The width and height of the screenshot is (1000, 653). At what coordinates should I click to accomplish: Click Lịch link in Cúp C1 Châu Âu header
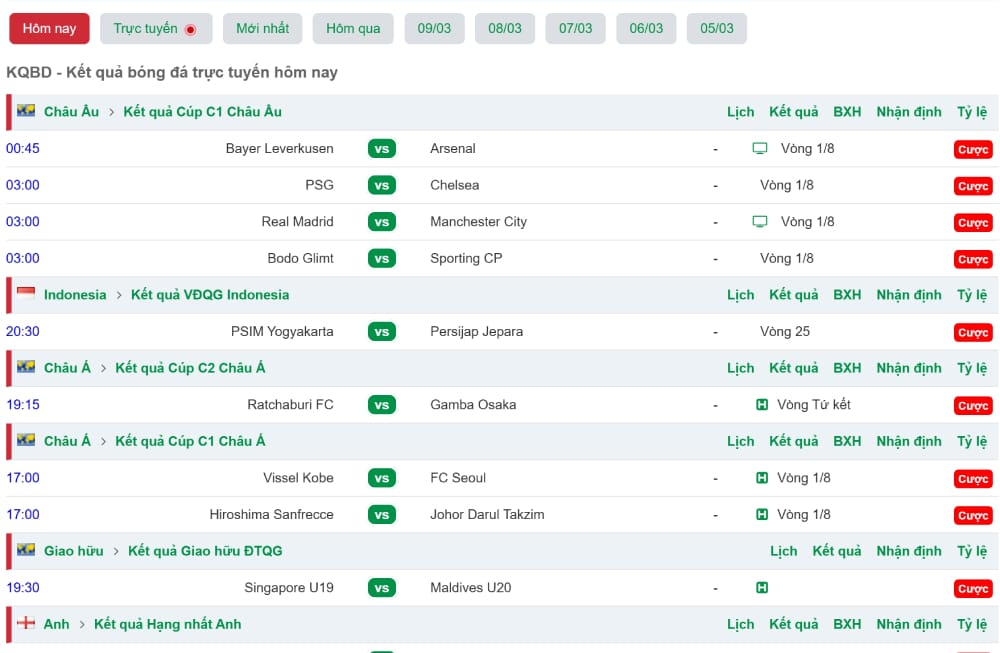tap(740, 112)
